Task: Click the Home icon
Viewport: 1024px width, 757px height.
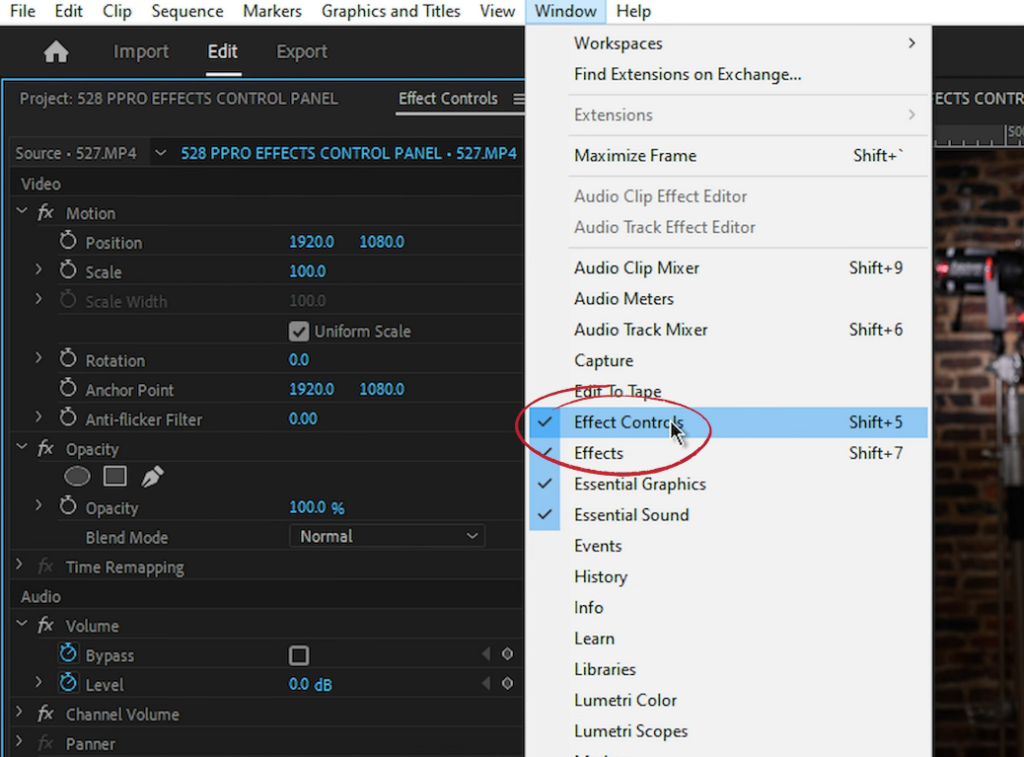Action: (x=56, y=53)
